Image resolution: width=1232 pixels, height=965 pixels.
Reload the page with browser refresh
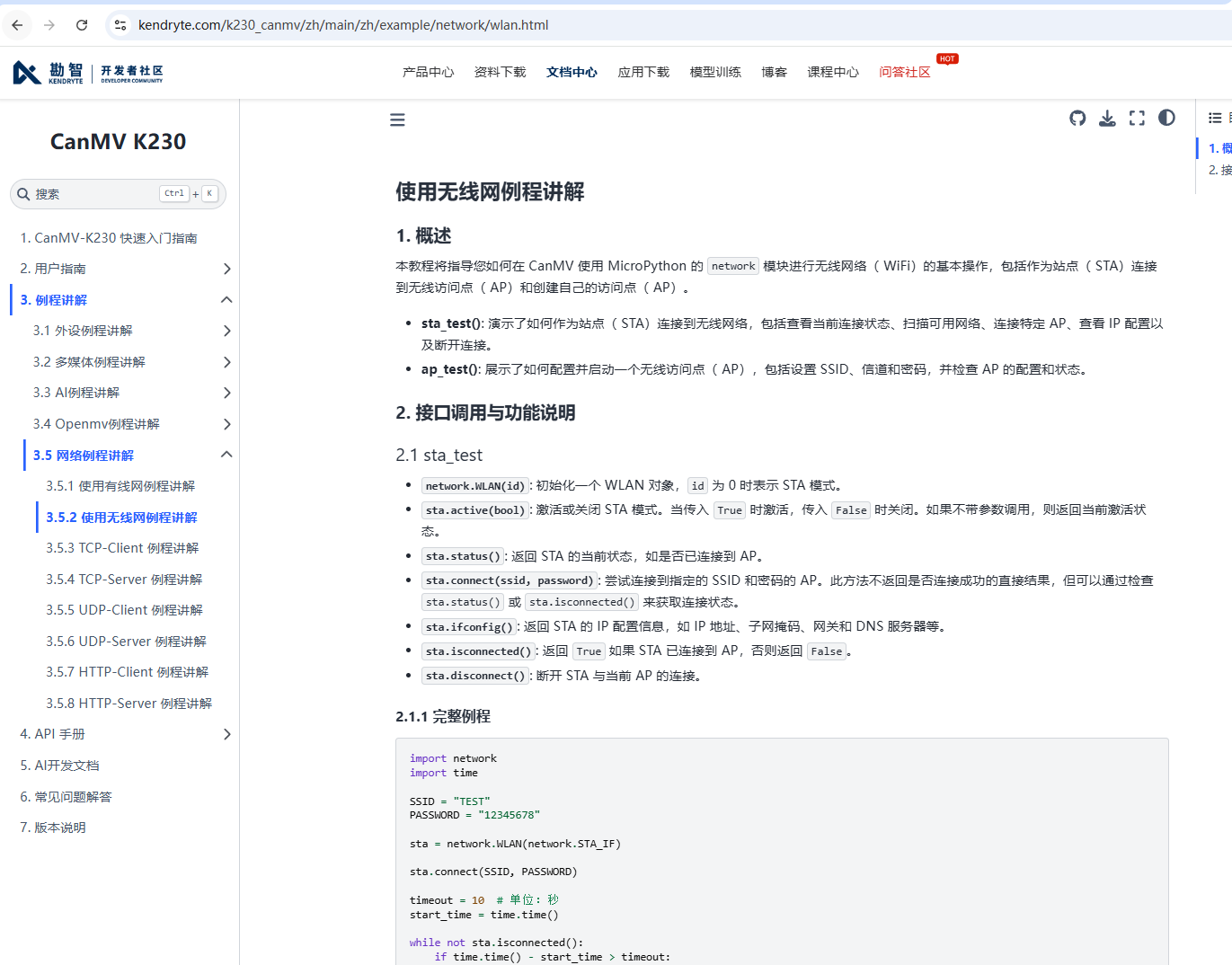click(82, 25)
